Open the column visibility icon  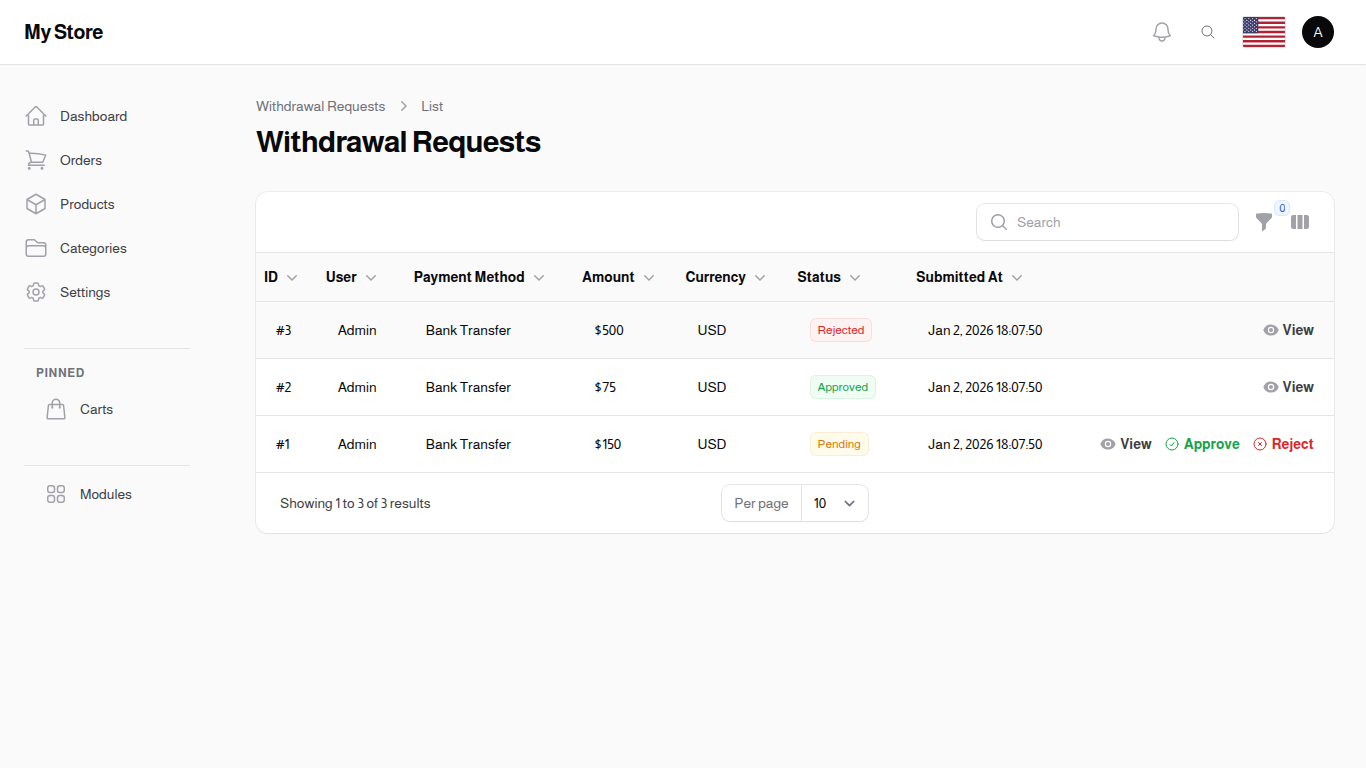[1300, 222]
